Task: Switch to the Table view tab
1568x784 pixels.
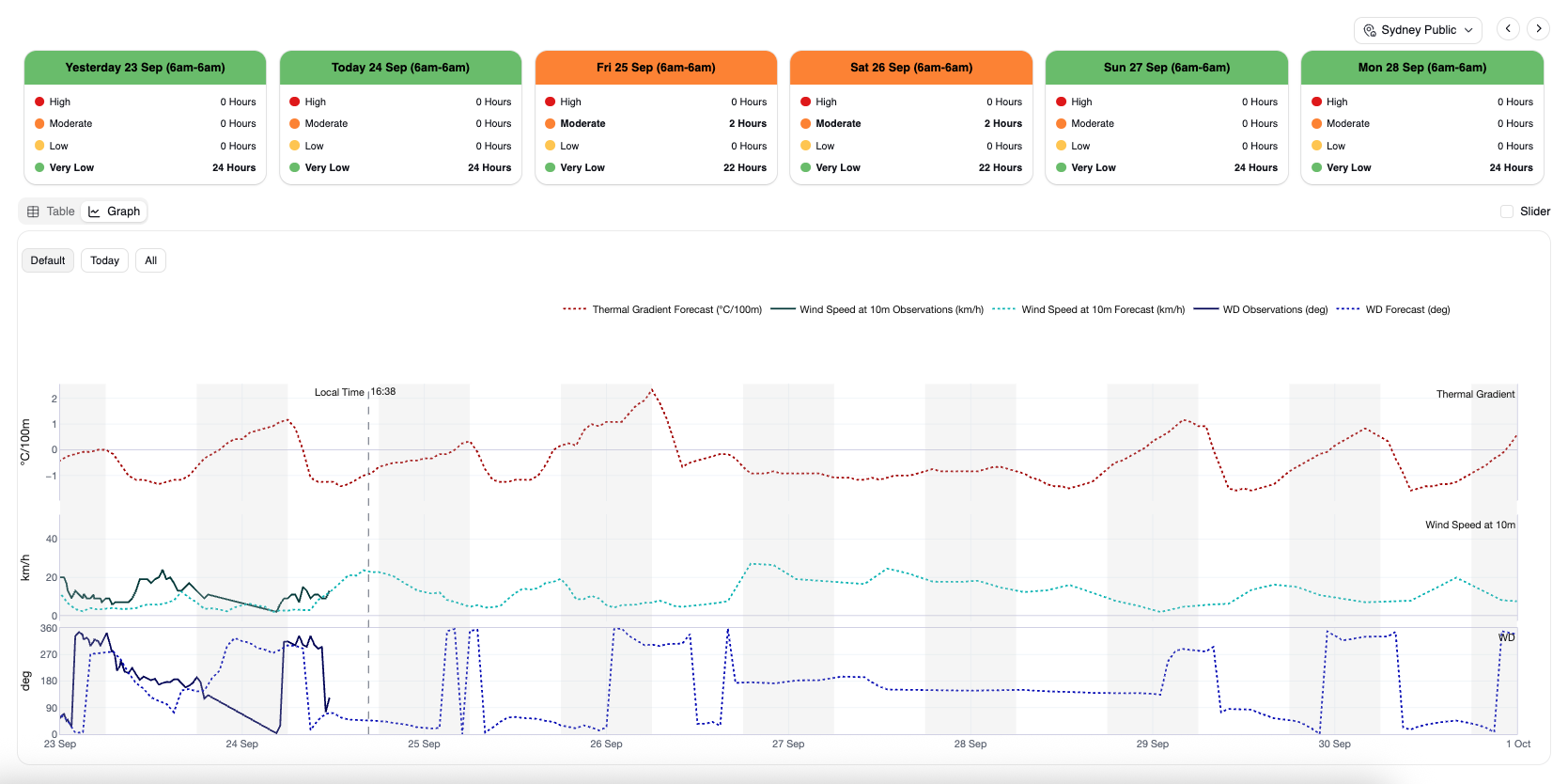Action: click(51, 212)
